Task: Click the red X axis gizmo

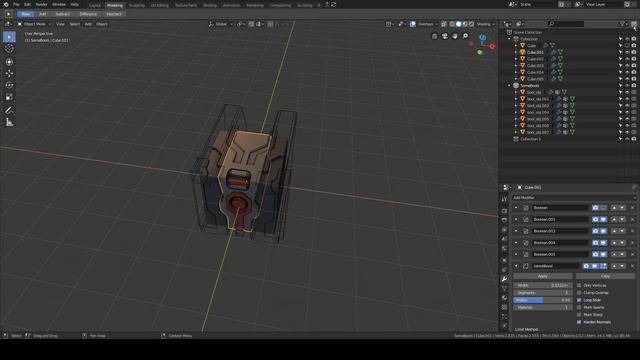Action: 492,47
